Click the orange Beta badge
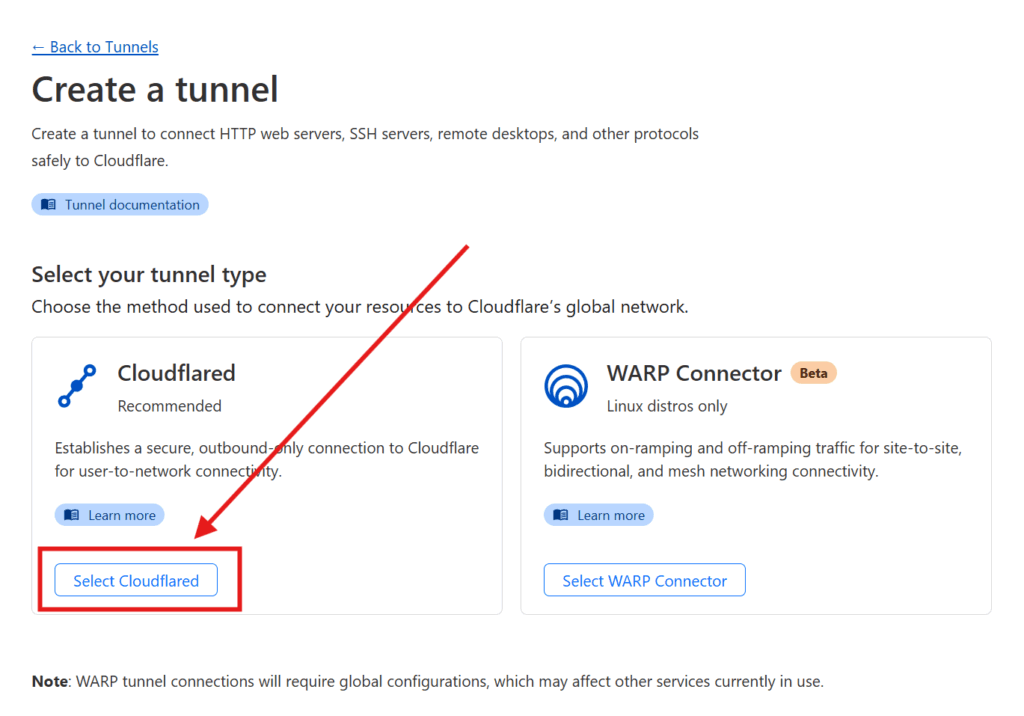This screenshot has height=716, width=1024. (813, 373)
